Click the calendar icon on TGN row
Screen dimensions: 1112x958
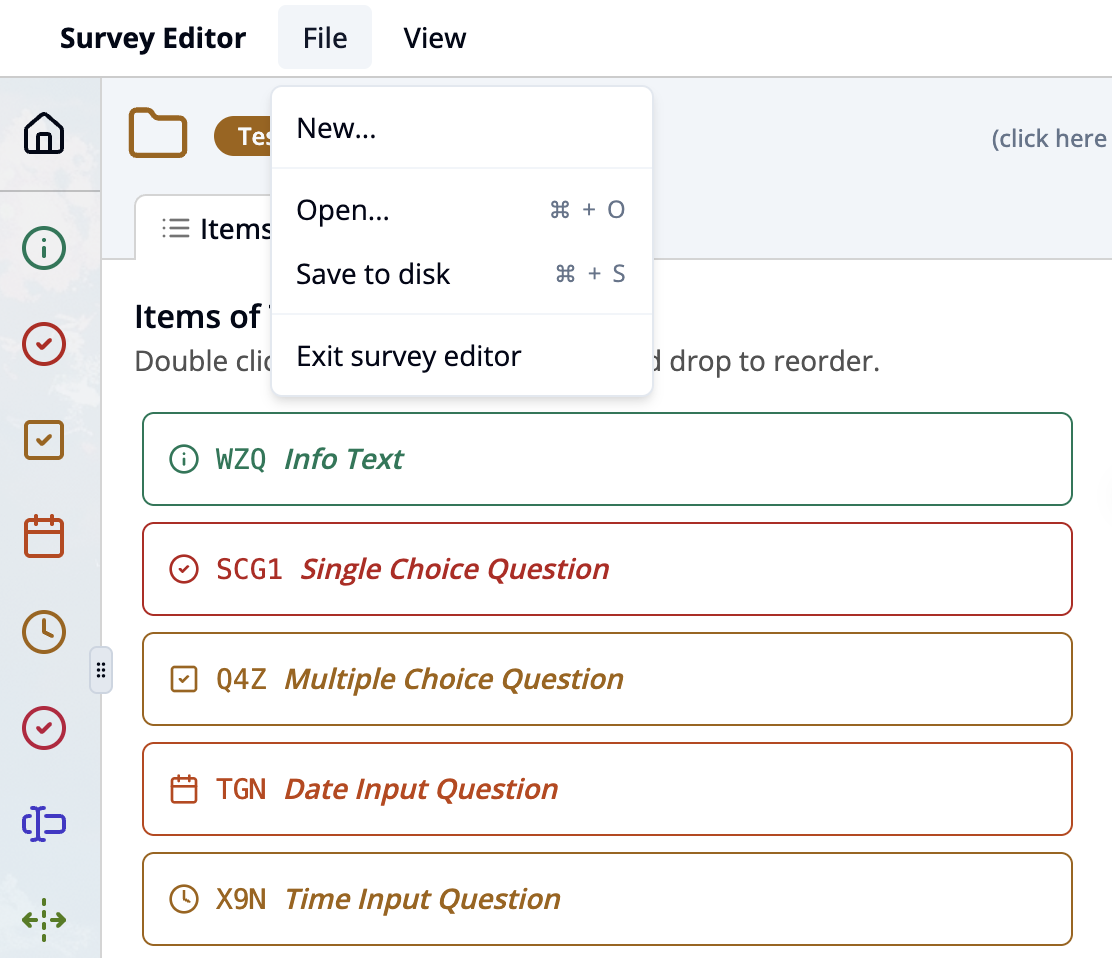(184, 789)
